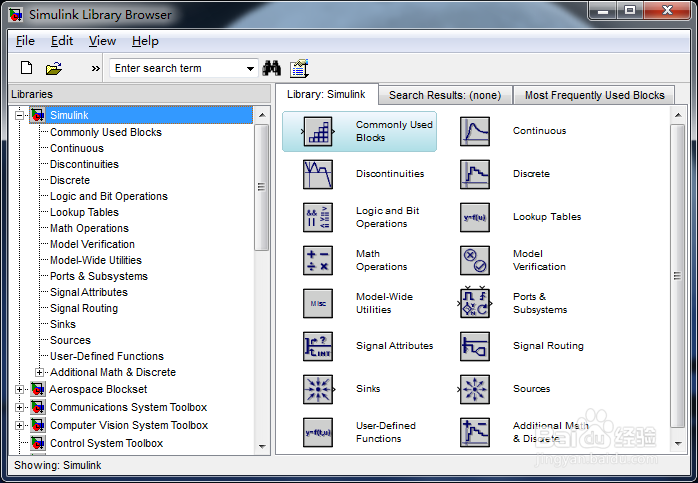
Task: Click libraries tree scroll up arrow
Action: coord(262,115)
